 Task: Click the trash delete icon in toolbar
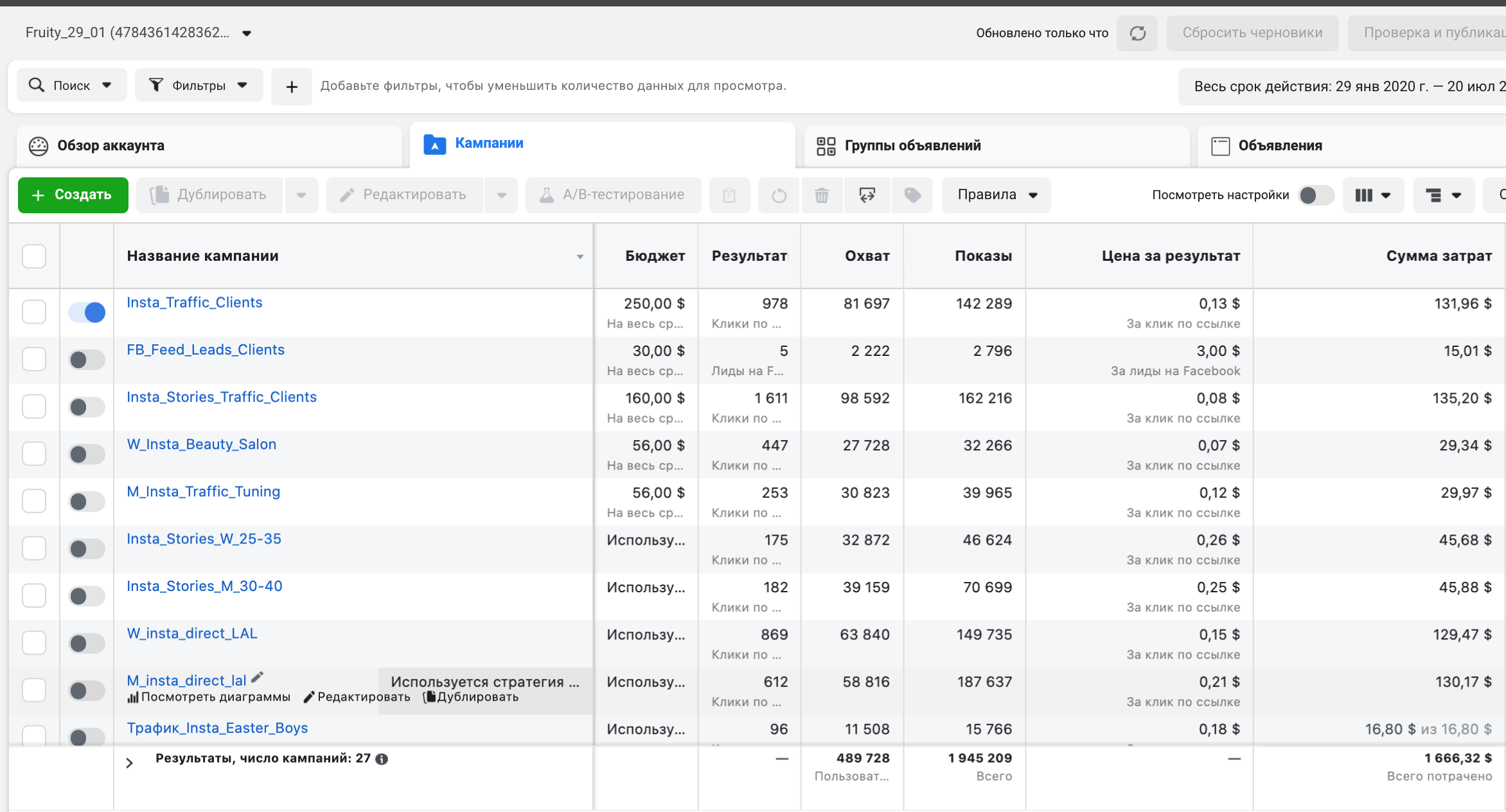[x=822, y=195]
